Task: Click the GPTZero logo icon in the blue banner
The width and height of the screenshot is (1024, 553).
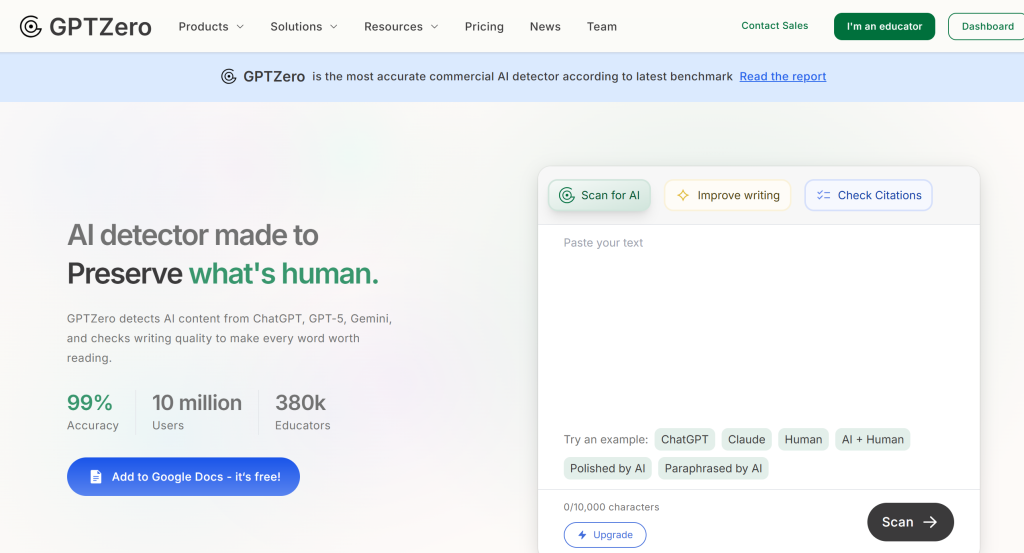Action: pyautogui.click(x=229, y=76)
